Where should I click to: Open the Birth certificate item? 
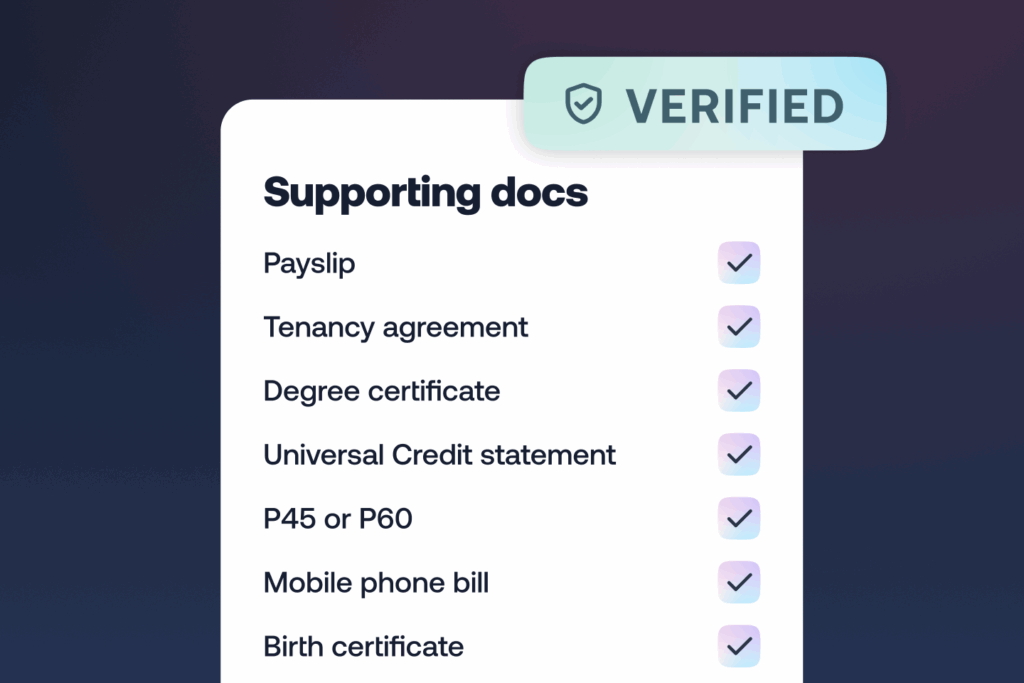(x=363, y=646)
